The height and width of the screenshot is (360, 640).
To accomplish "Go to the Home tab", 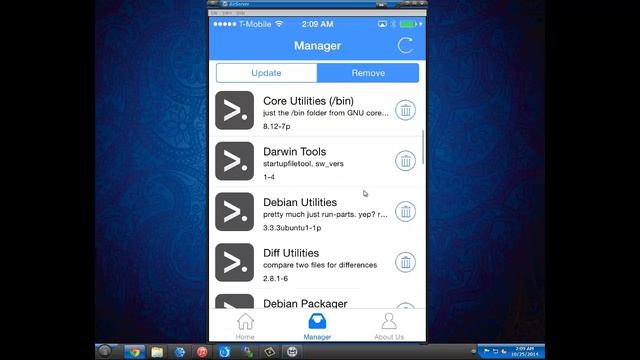I will click(245, 326).
